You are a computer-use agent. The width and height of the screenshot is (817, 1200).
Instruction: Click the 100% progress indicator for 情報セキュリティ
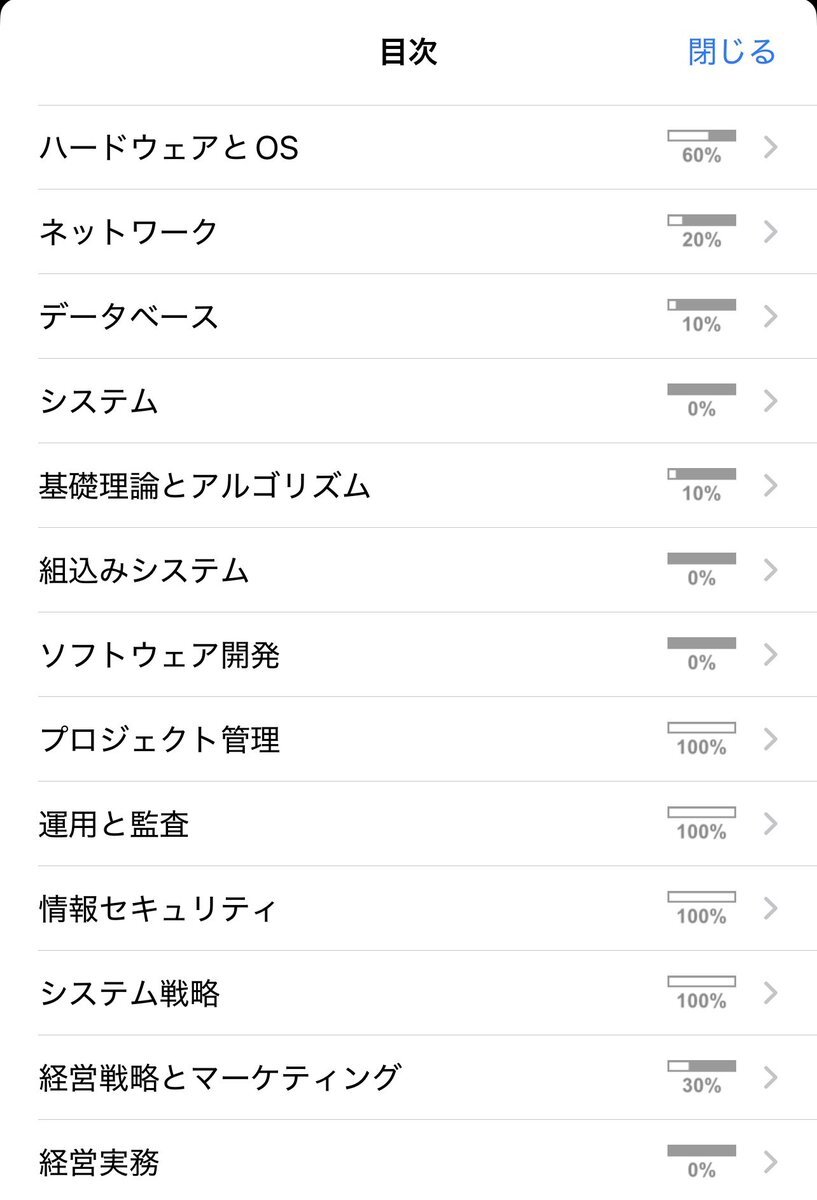point(701,907)
